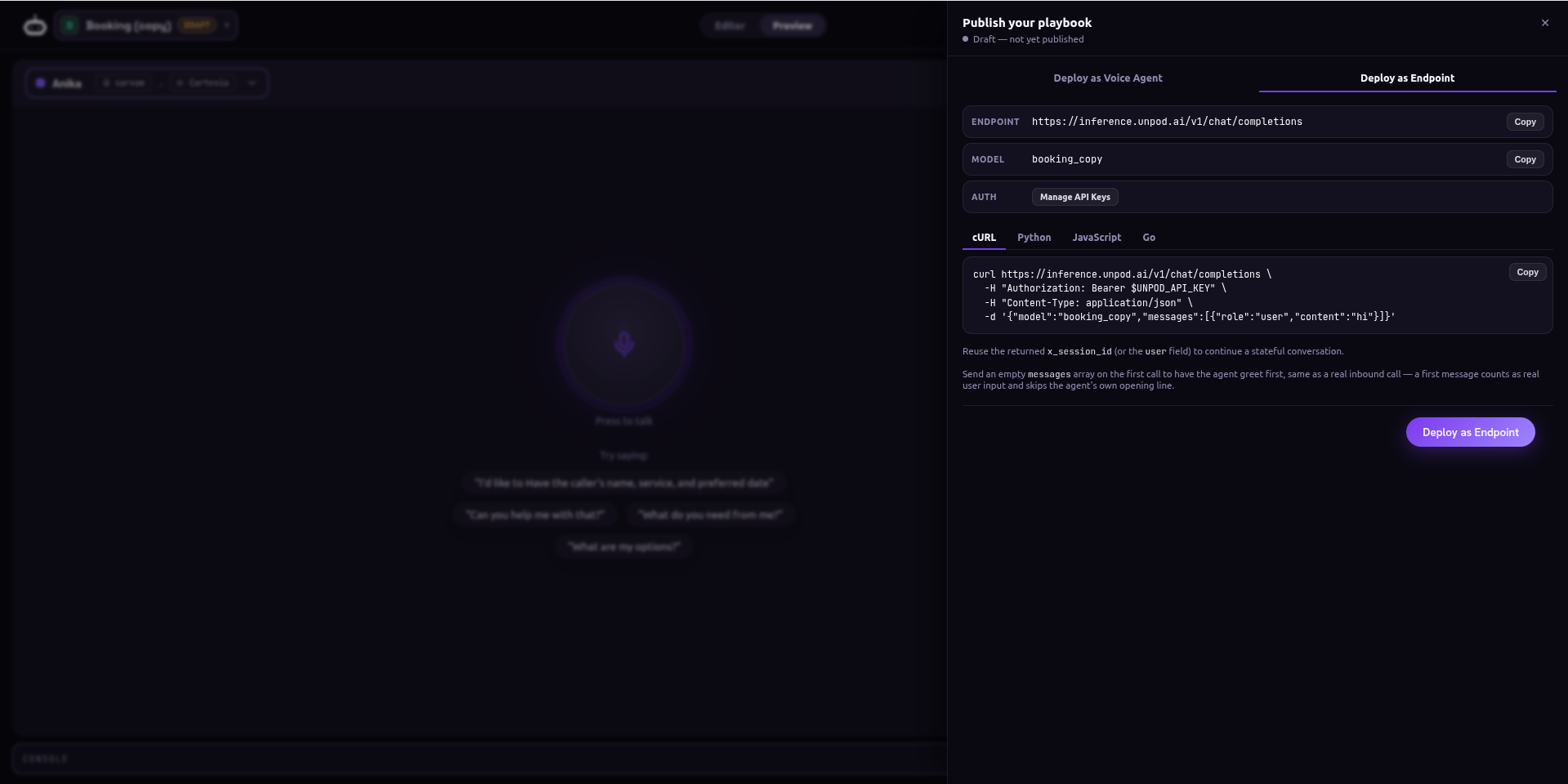The height and width of the screenshot is (784, 1568).
Task: Click the curl command code block
Action: (1257, 296)
